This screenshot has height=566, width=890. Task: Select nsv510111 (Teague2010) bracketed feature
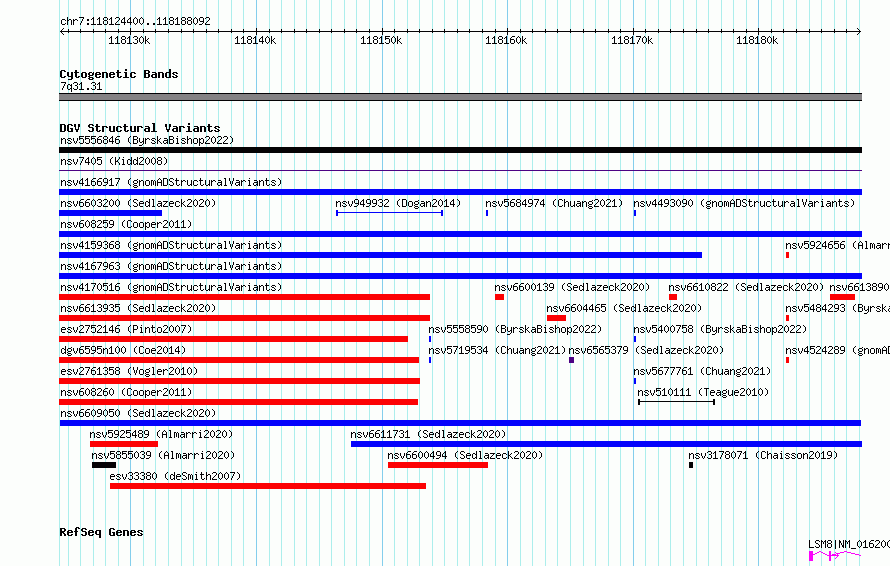676,402
